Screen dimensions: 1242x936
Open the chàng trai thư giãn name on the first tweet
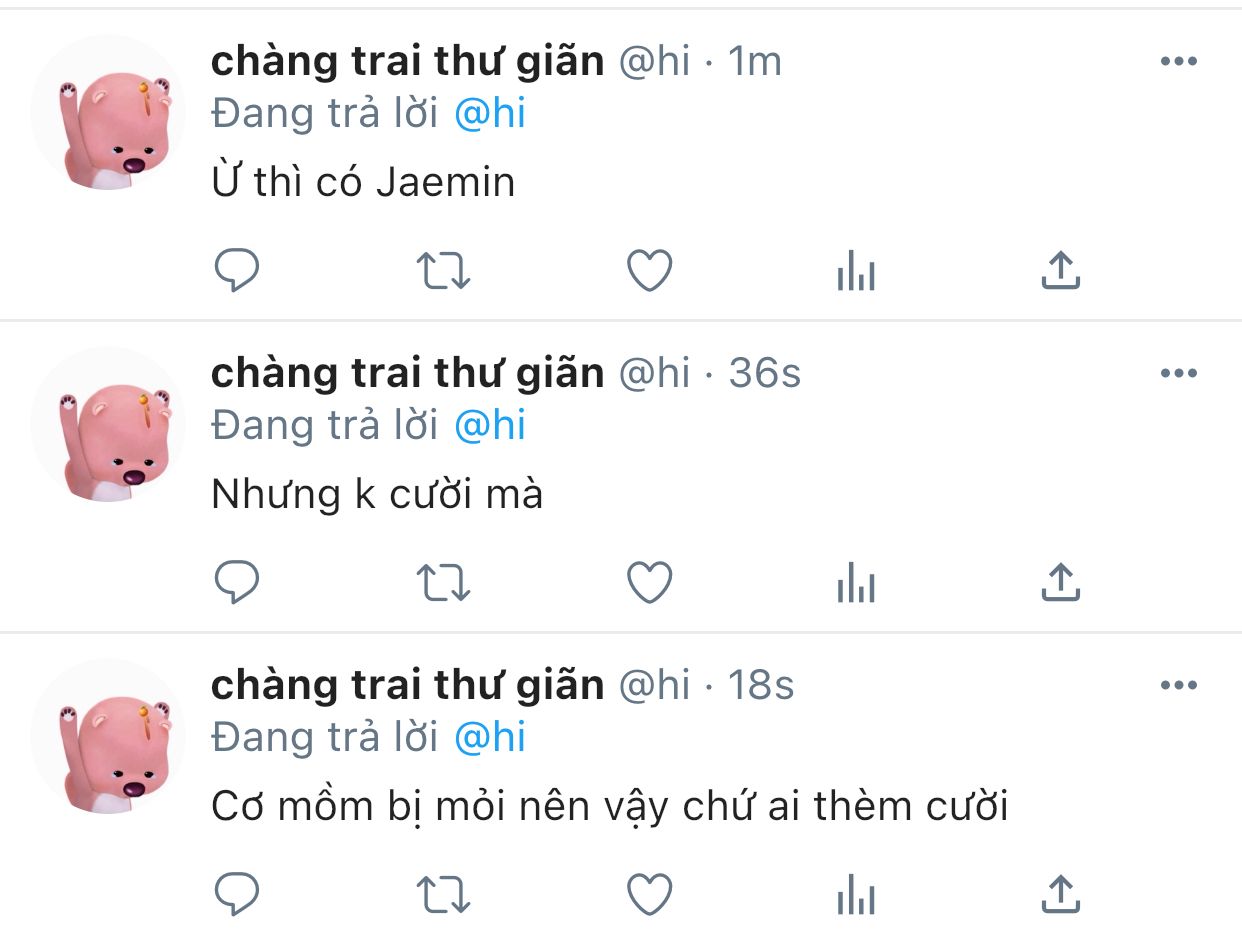[x=408, y=62]
